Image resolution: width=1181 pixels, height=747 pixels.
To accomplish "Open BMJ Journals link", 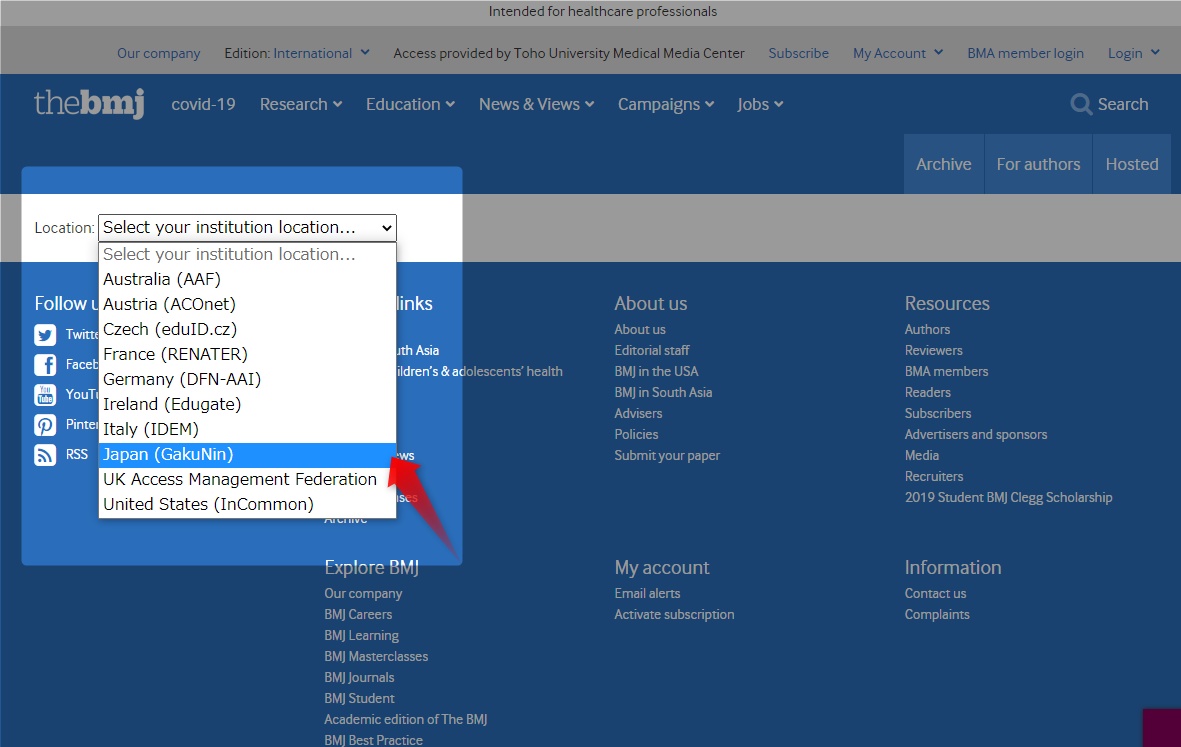I will tap(359, 678).
